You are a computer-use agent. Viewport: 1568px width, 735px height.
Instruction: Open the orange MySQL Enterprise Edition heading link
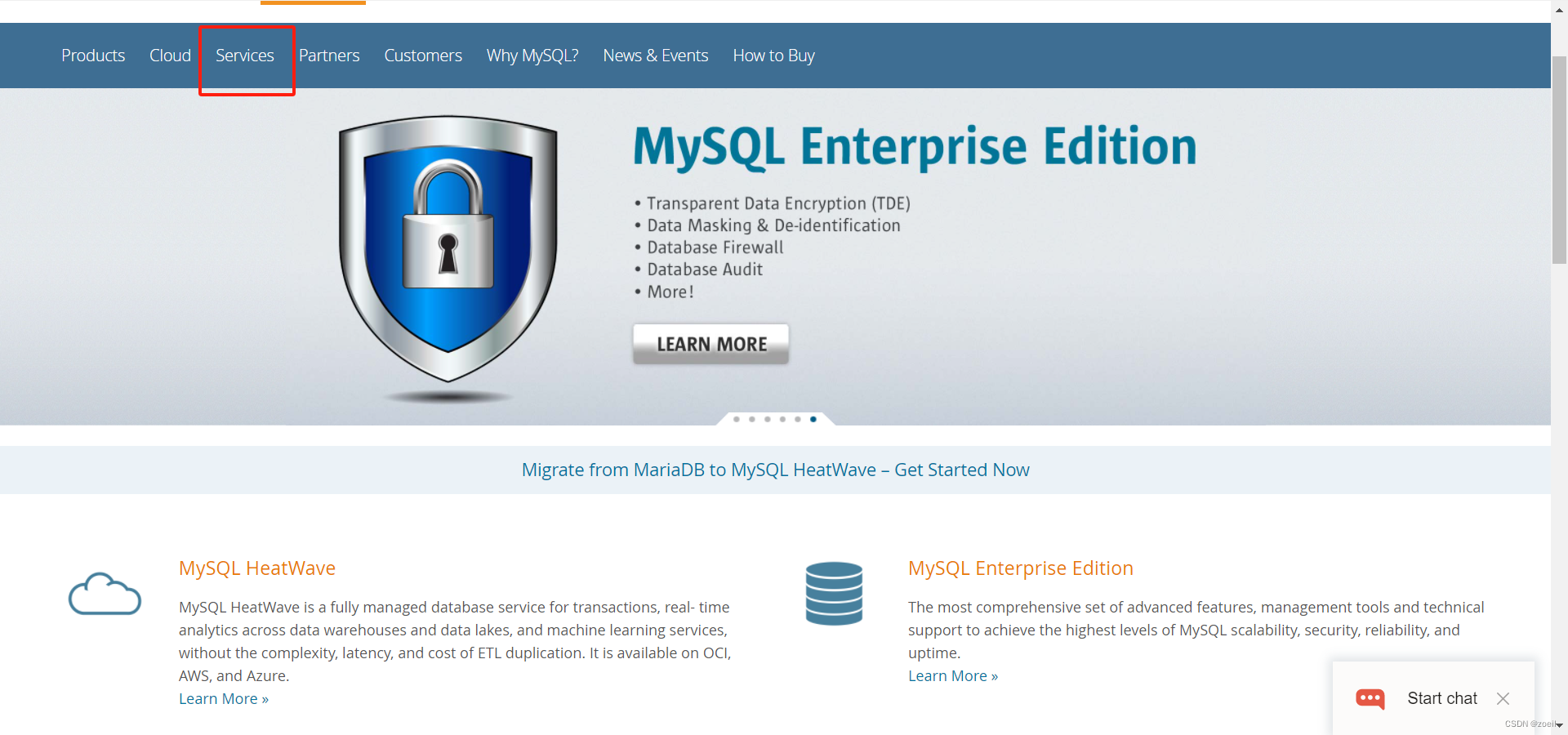(x=1021, y=568)
